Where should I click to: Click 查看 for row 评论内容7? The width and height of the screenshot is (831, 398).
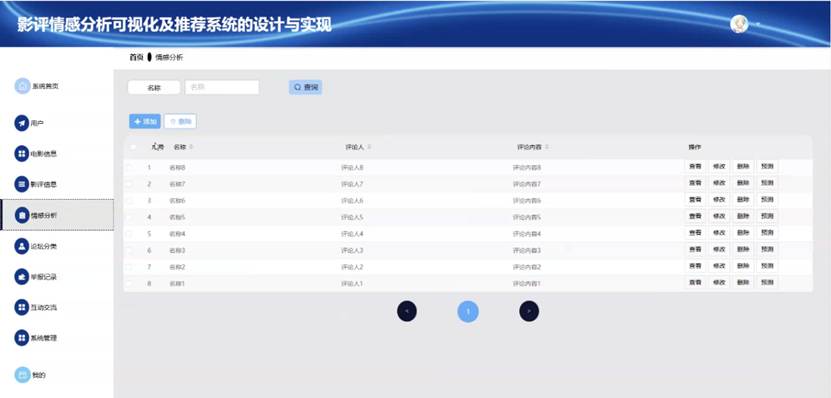click(x=695, y=183)
